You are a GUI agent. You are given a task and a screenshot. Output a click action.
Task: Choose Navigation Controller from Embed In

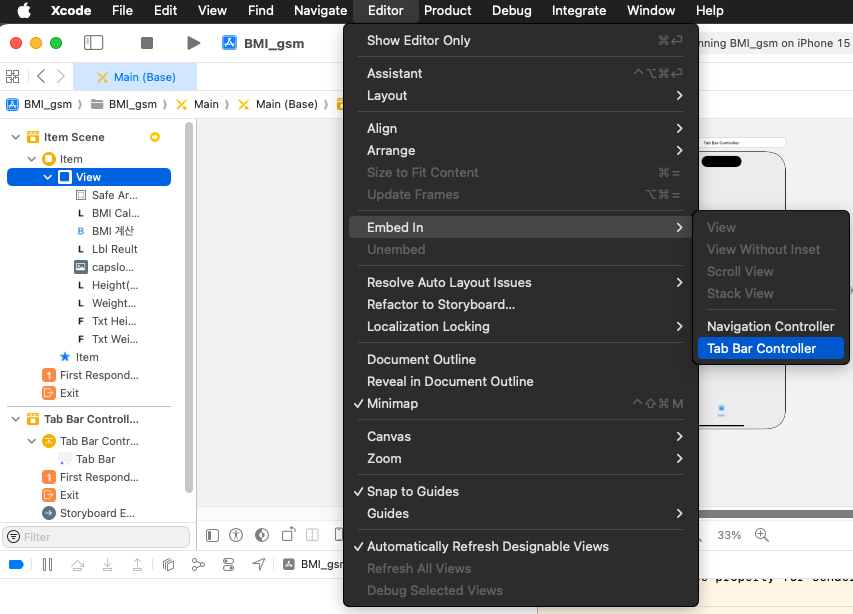770,326
